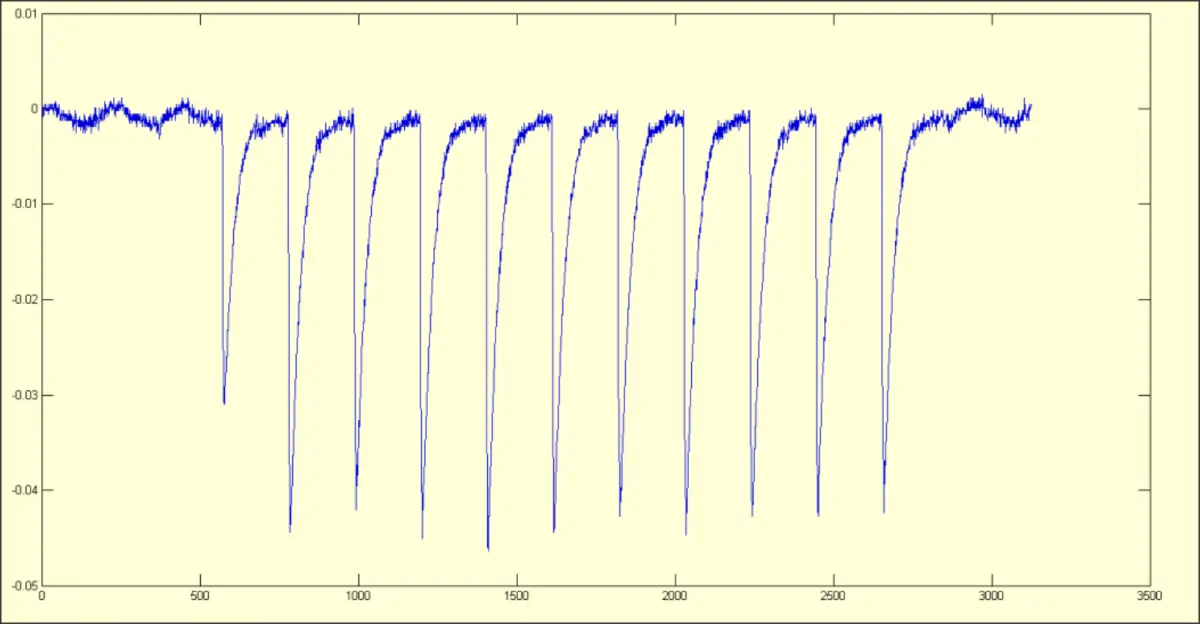Click the bottom of the first shallow dip
1200x624 pixels.
[x=224, y=403]
